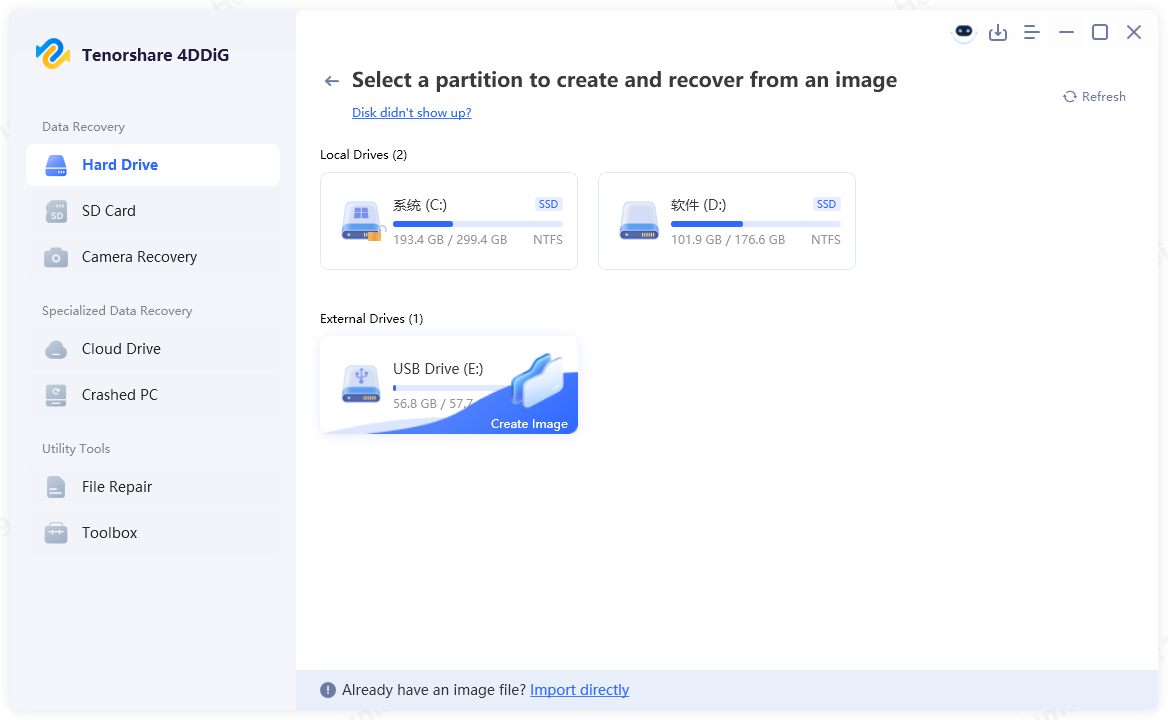Click Create Image on the USB drive
The width and height of the screenshot is (1168, 720).
(529, 423)
